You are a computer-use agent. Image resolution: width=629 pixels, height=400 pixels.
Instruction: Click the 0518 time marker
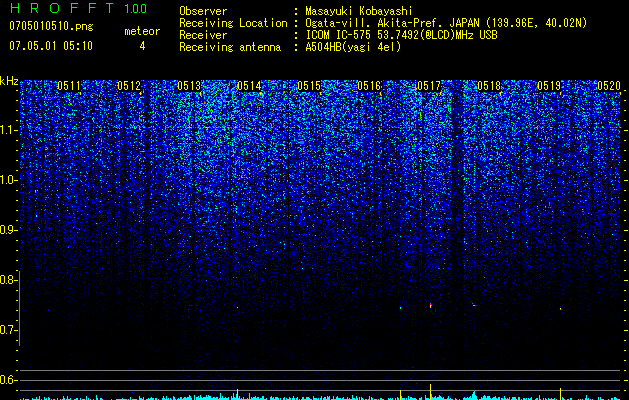(x=489, y=86)
